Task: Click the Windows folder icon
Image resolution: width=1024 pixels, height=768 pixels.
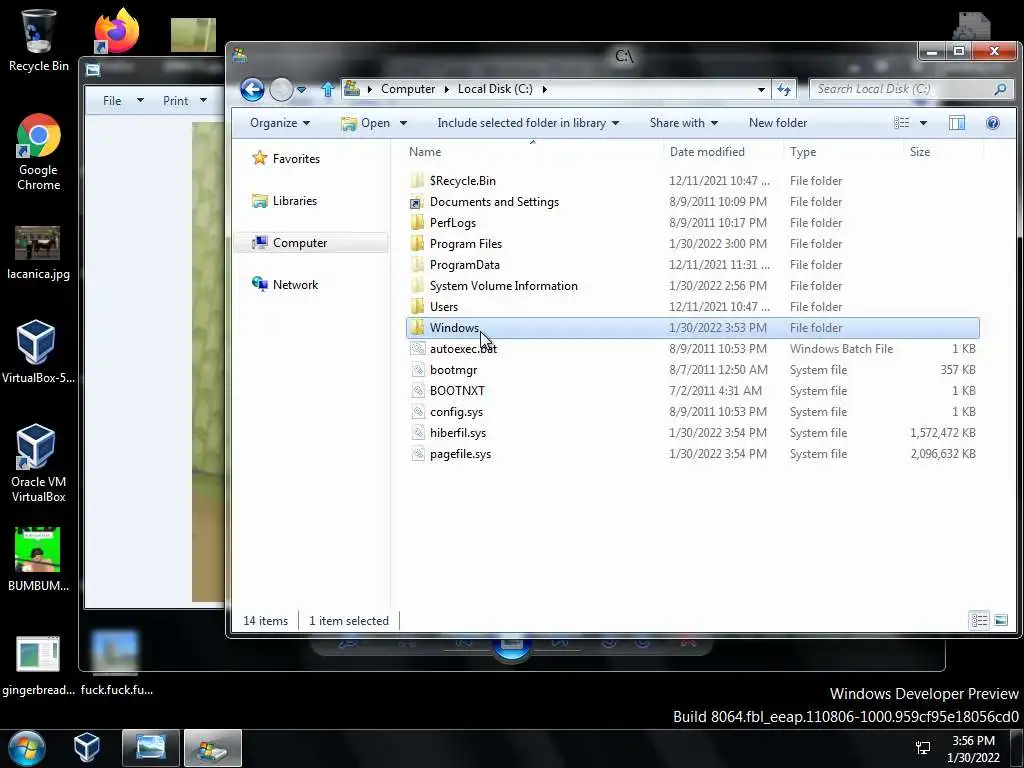Action: click(417, 327)
